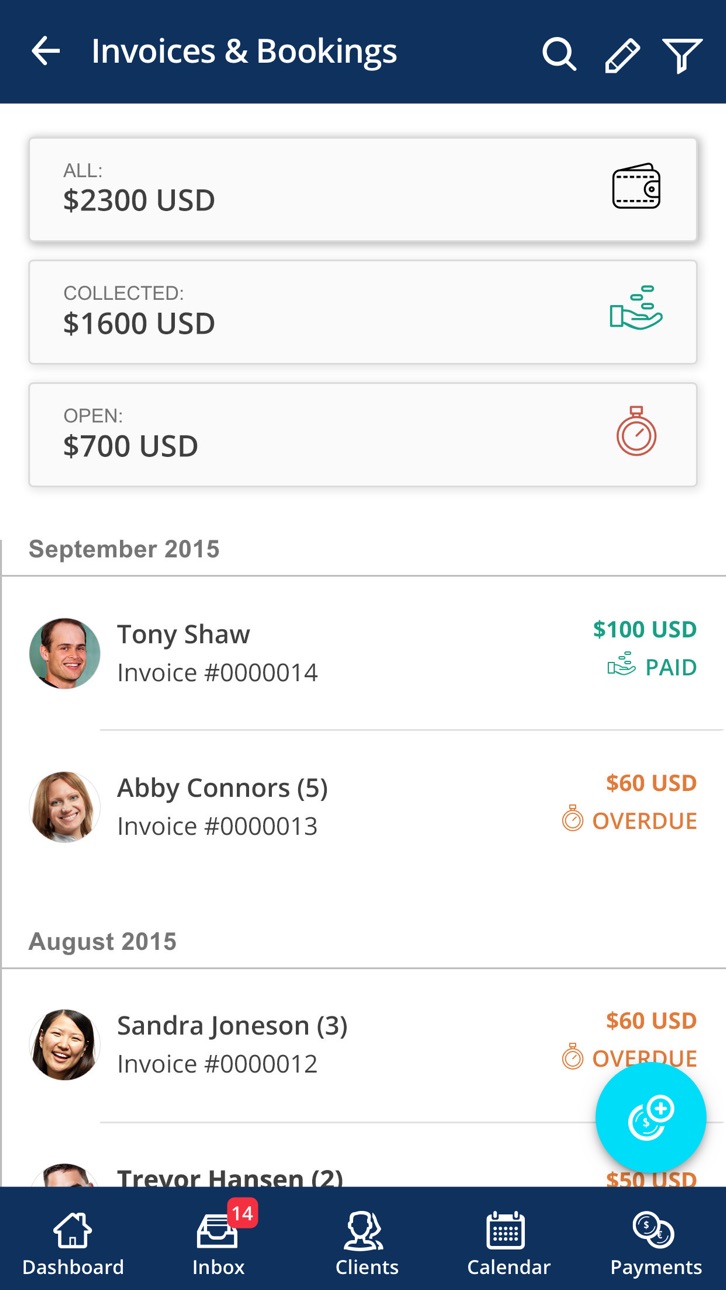Screen dimensions: 726x1290
Task: Select the ALL $2300 USD summary card
Action: (363, 189)
